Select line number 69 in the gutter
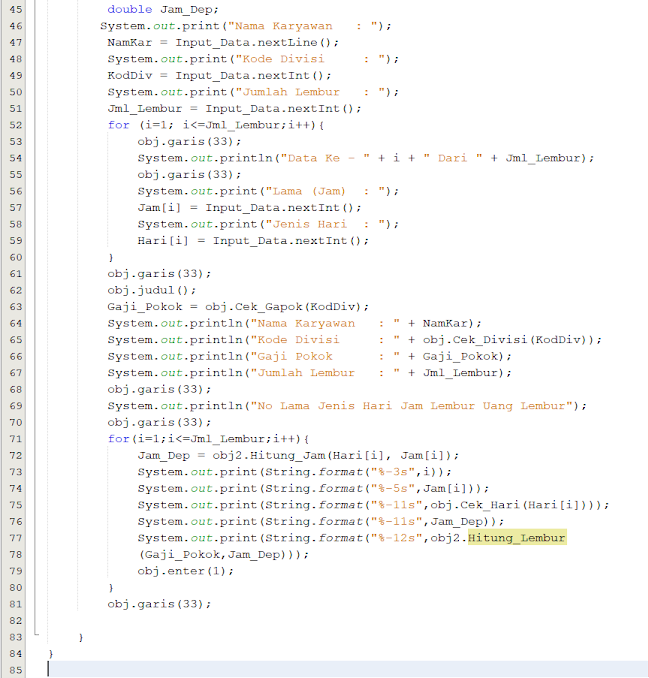The width and height of the screenshot is (649, 678). click(x=16, y=406)
